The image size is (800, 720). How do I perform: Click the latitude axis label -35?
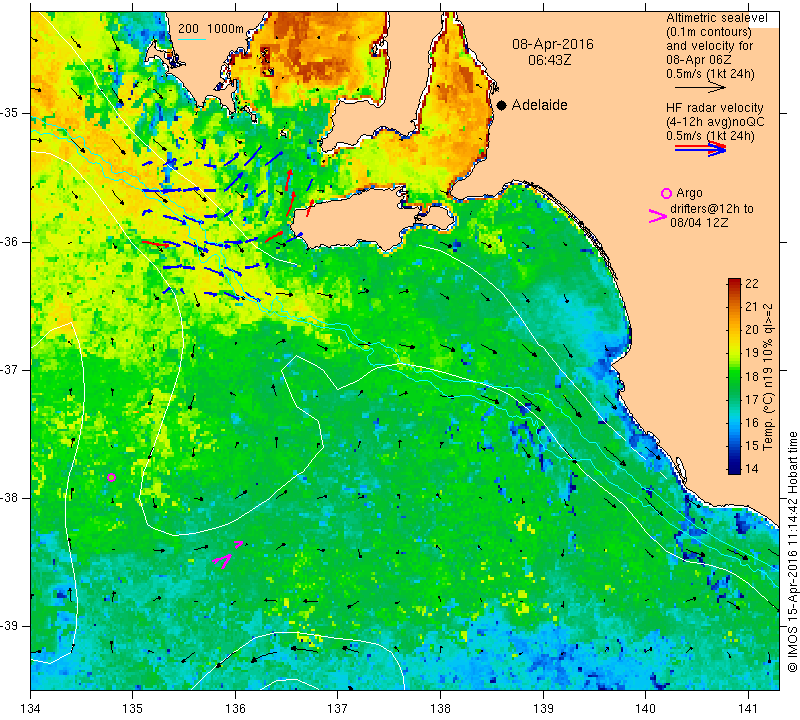[10, 113]
